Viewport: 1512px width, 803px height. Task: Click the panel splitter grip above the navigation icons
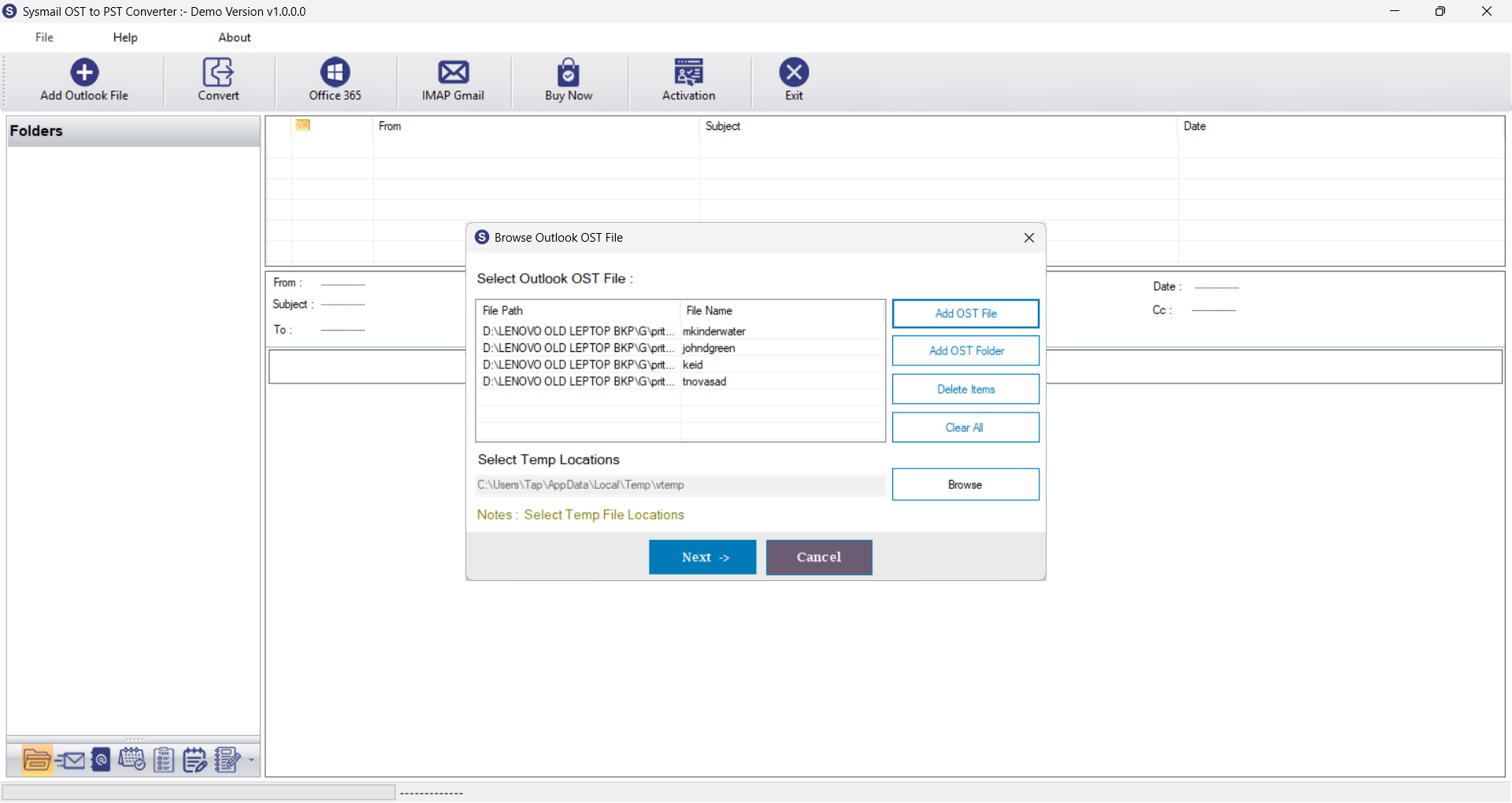(135, 740)
